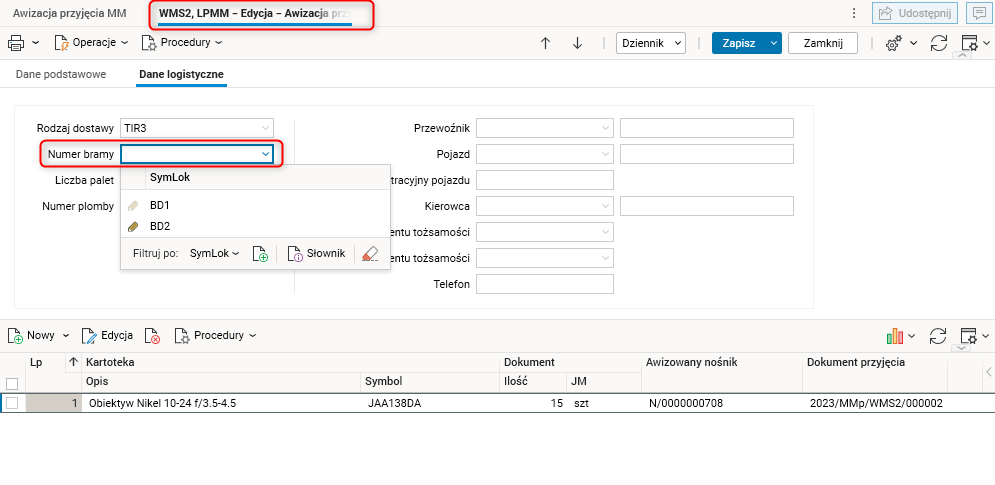
Task: Open the Dziennik dropdown
Action: tap(651, 43)
